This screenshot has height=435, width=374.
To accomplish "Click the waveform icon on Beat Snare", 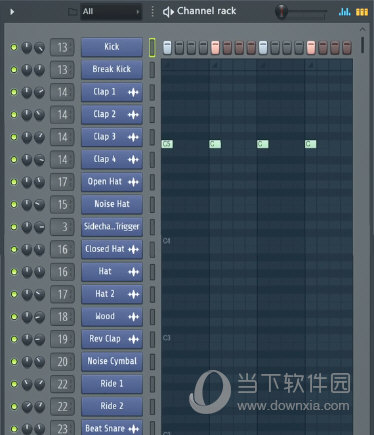I will pos(133,429).
